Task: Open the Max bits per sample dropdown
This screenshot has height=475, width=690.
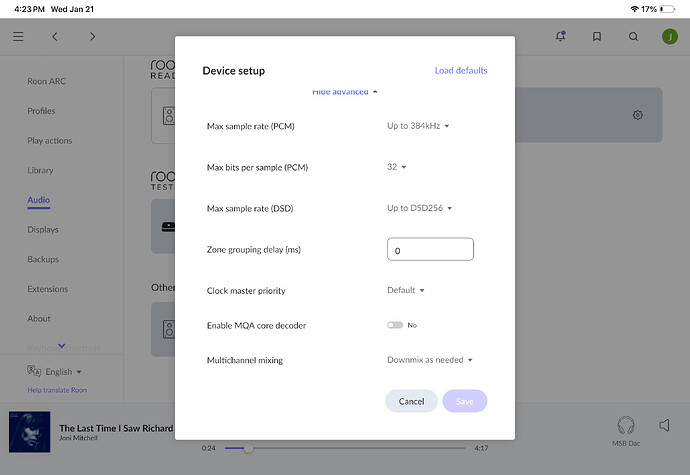Action: tap(397, 167)
